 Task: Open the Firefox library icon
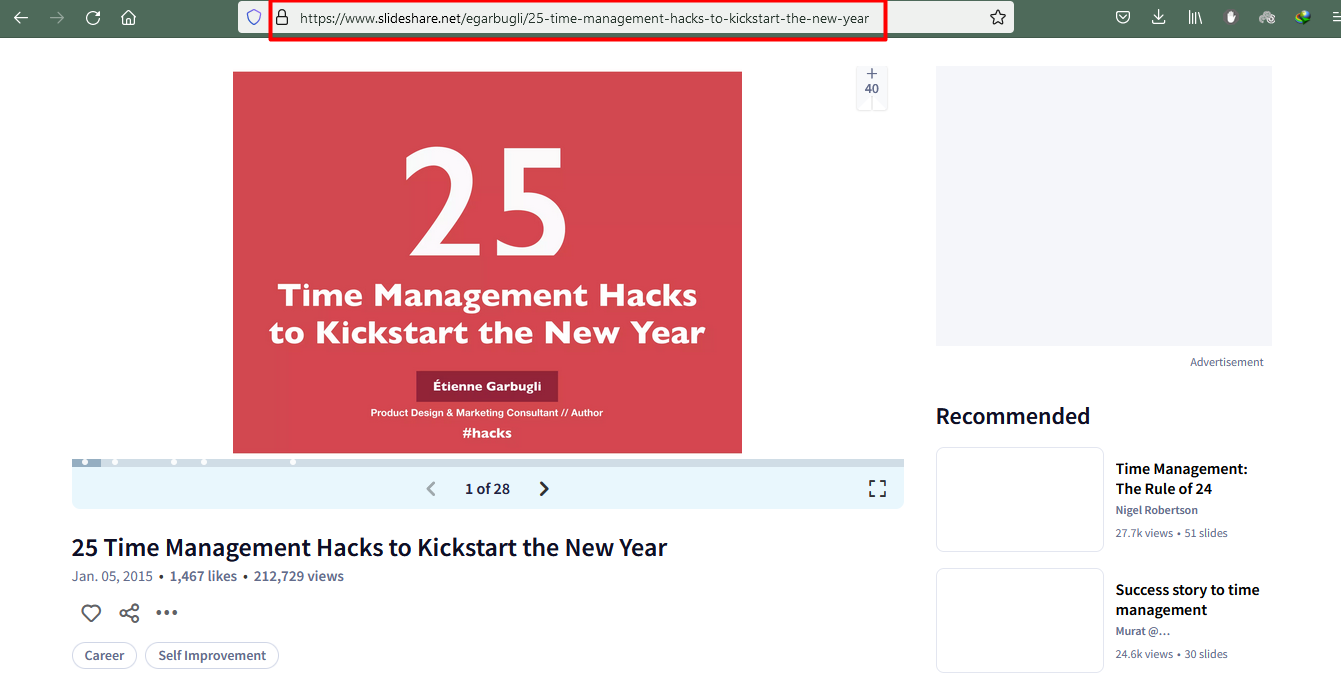click(1195, 17)
